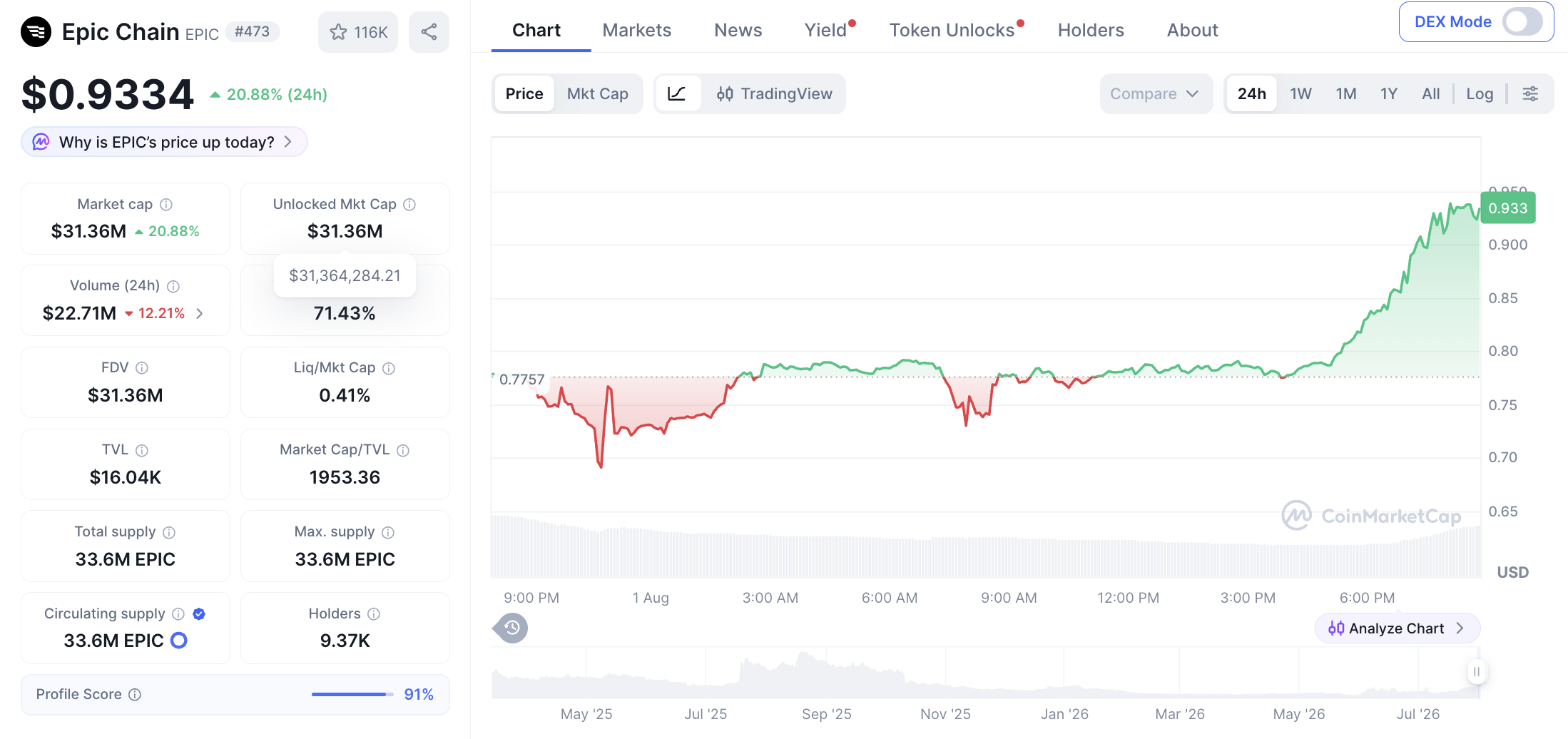Open chart settings sliders icon
Screen dimensions: 1568x739
tap(1530, 93)
